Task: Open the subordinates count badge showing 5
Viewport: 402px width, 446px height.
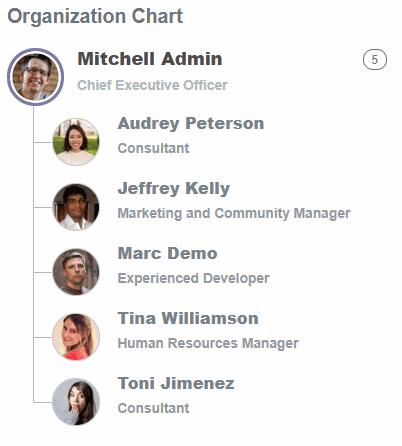Action: pyautogui.click(x=375, y=60)
